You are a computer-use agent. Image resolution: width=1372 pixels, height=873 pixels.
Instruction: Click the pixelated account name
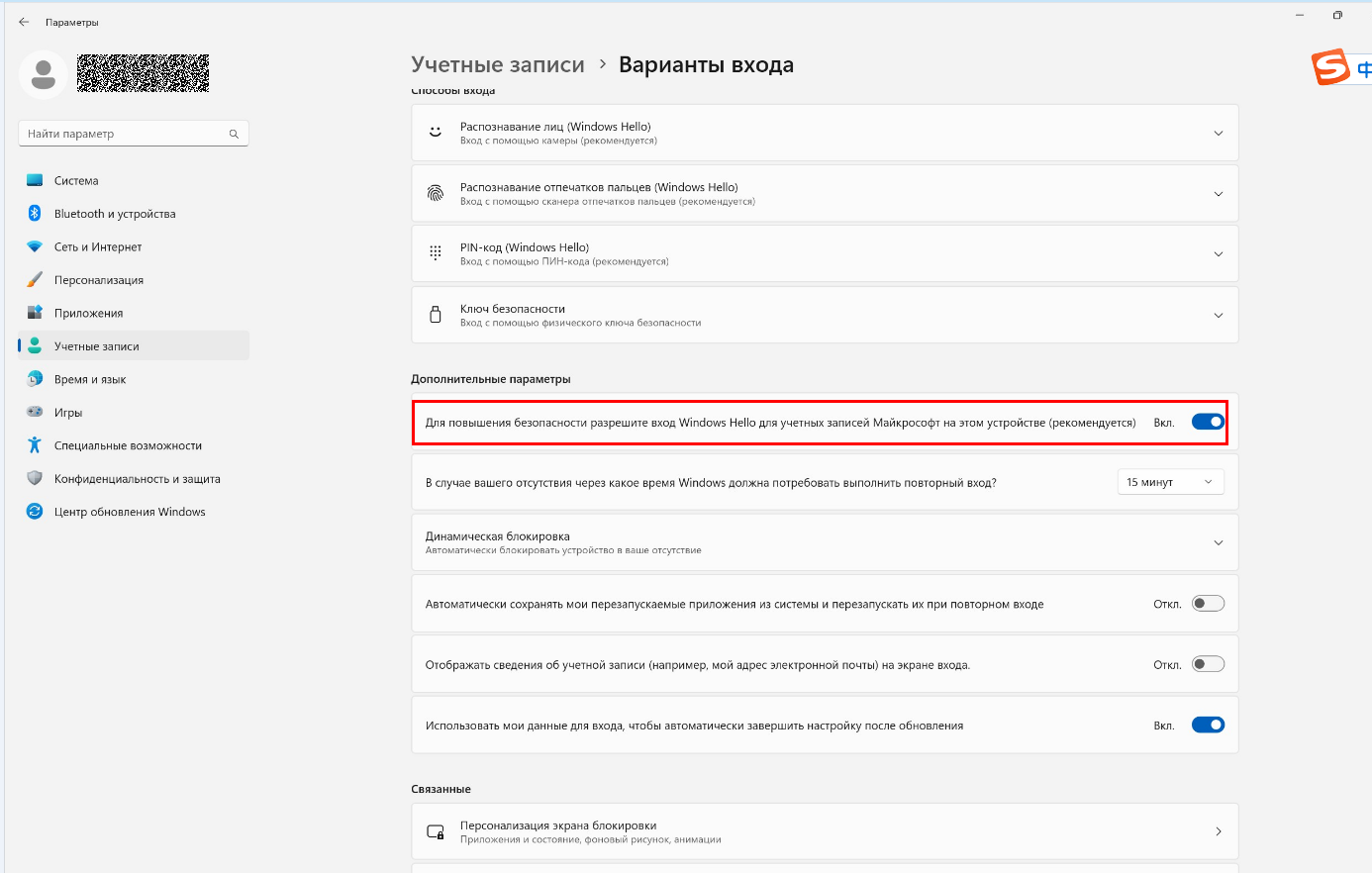[144, 73]
